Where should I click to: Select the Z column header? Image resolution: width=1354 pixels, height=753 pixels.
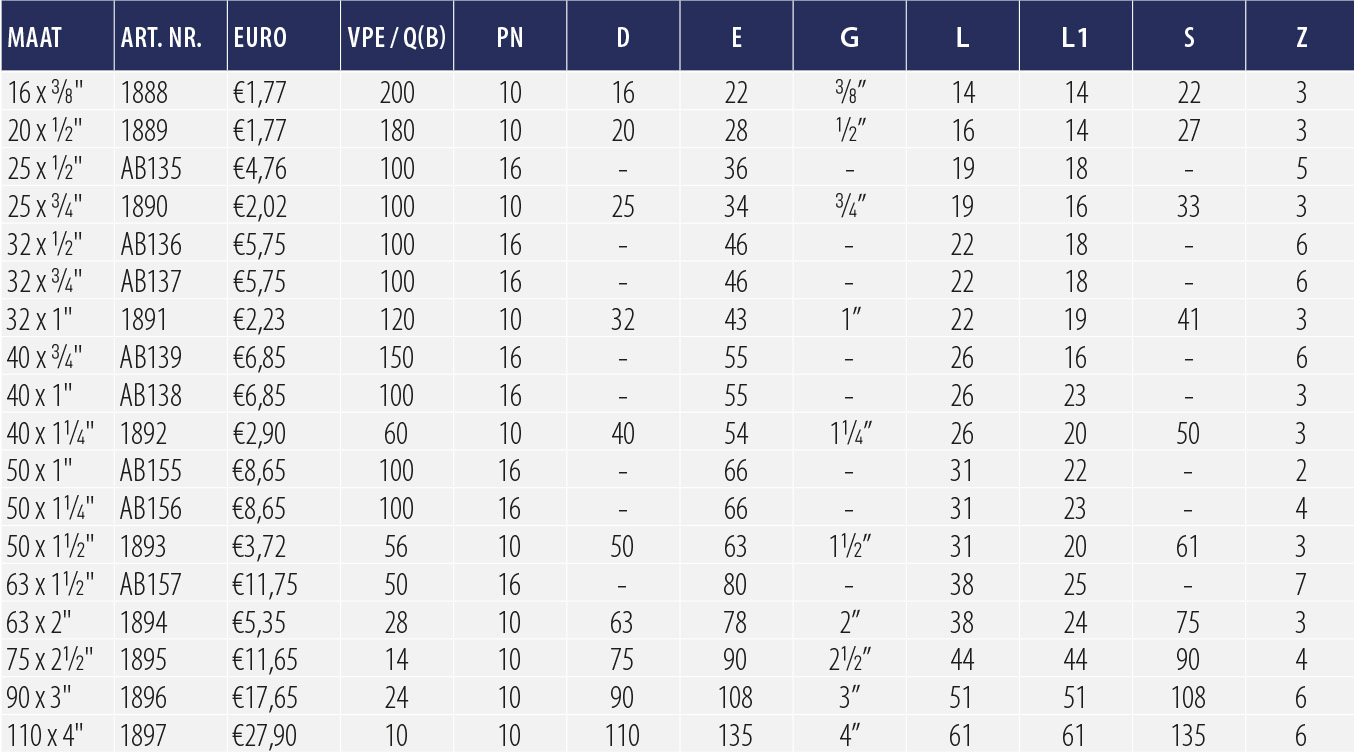1301,38
